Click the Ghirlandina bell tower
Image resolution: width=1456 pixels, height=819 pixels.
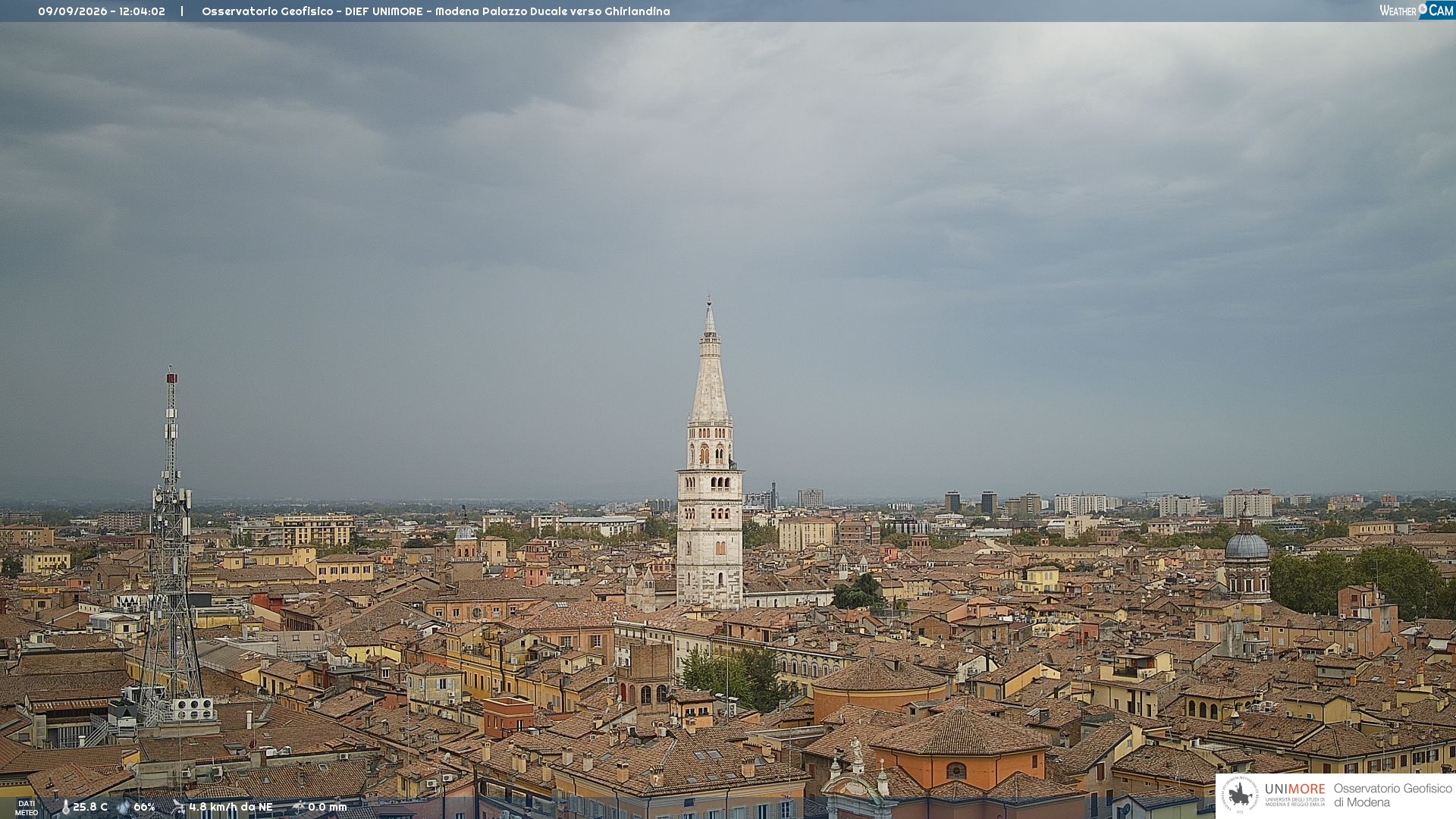tap(710, 455)
